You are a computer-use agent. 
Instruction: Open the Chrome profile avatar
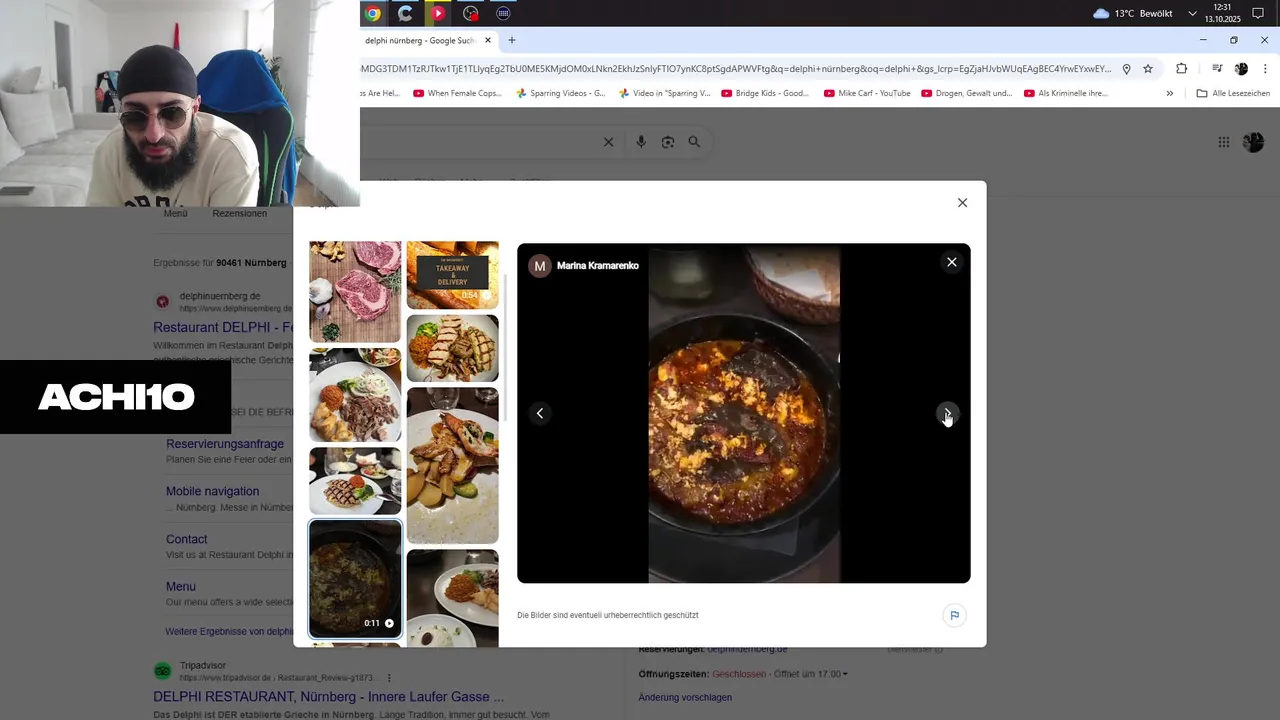pyautogui.click(x=1241, y=69)
